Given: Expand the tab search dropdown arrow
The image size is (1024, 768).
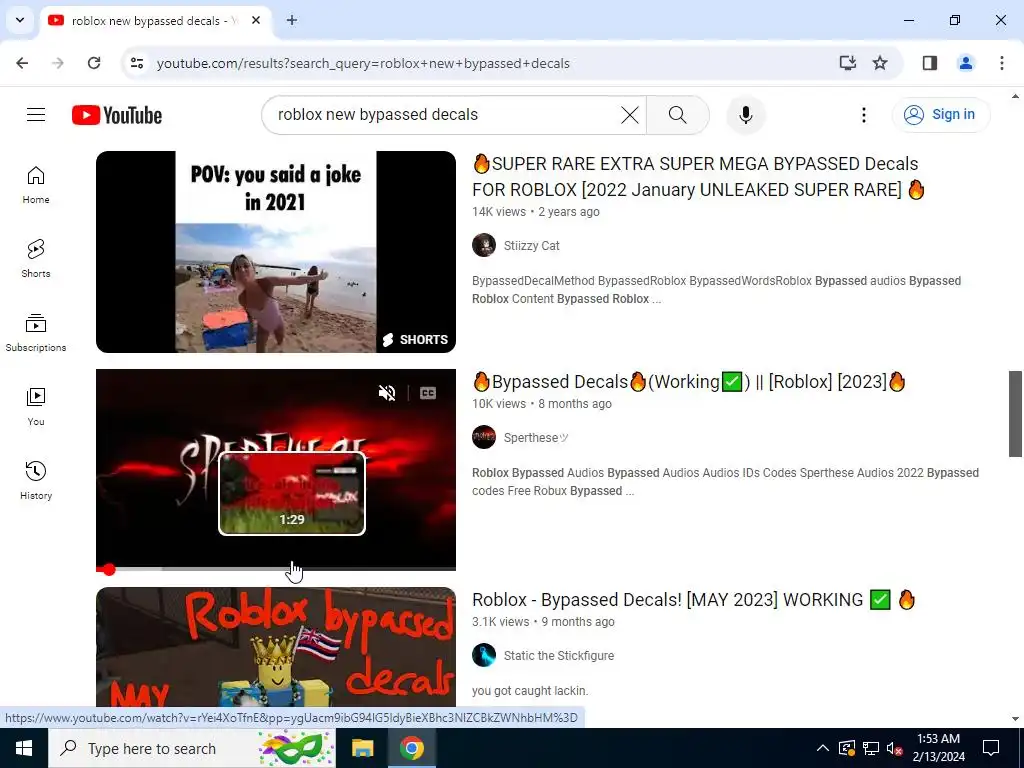Looking at the screenshot, I should coord(20,20).
